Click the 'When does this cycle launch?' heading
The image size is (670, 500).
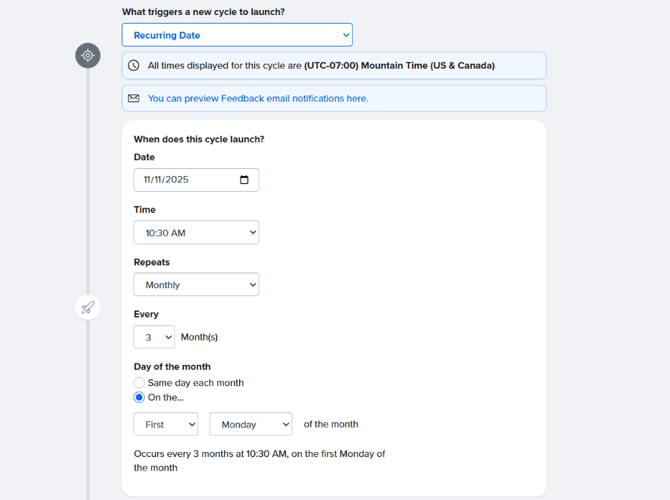click(199, 140)
